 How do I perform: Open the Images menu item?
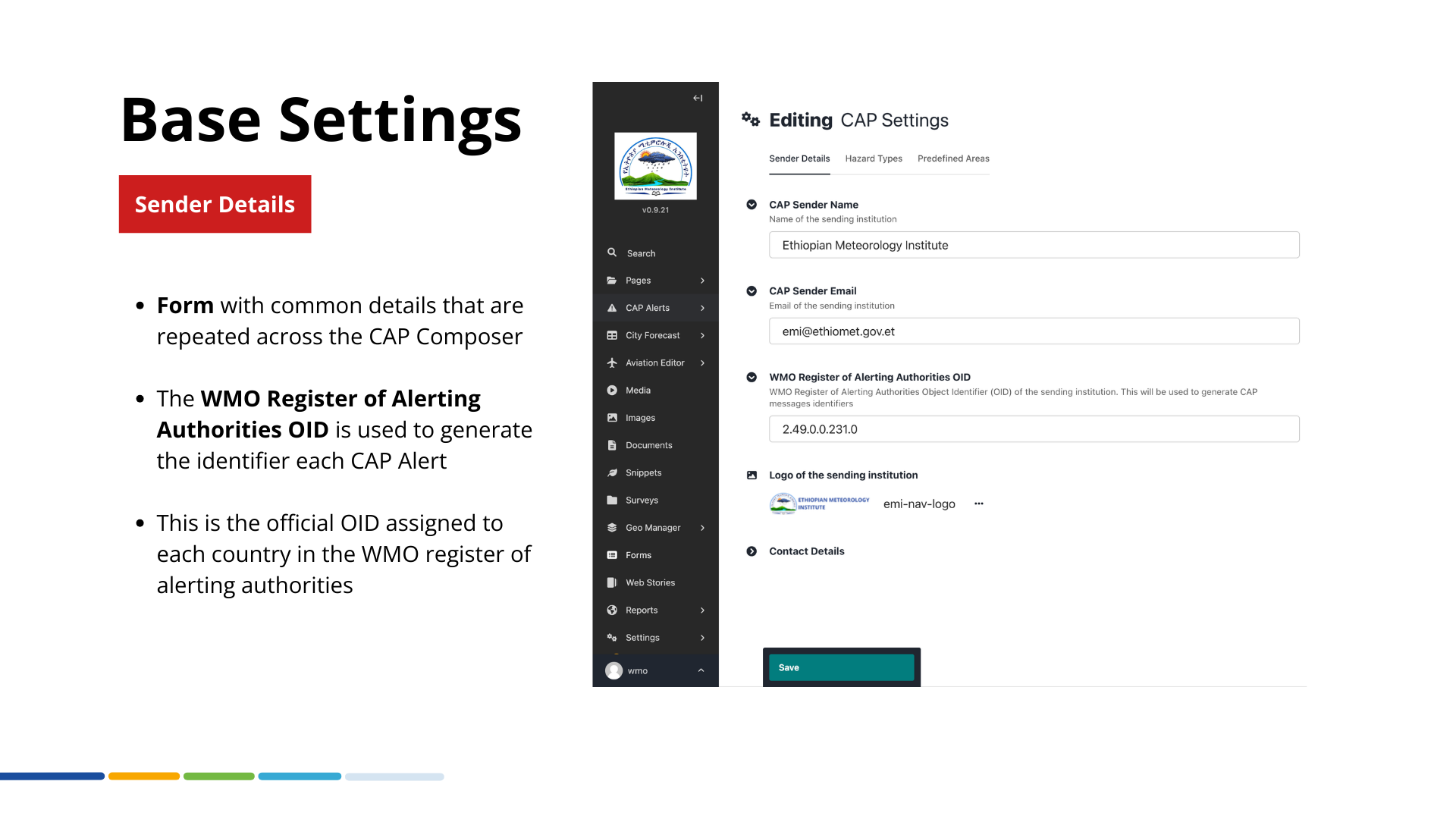coord(655,418)
